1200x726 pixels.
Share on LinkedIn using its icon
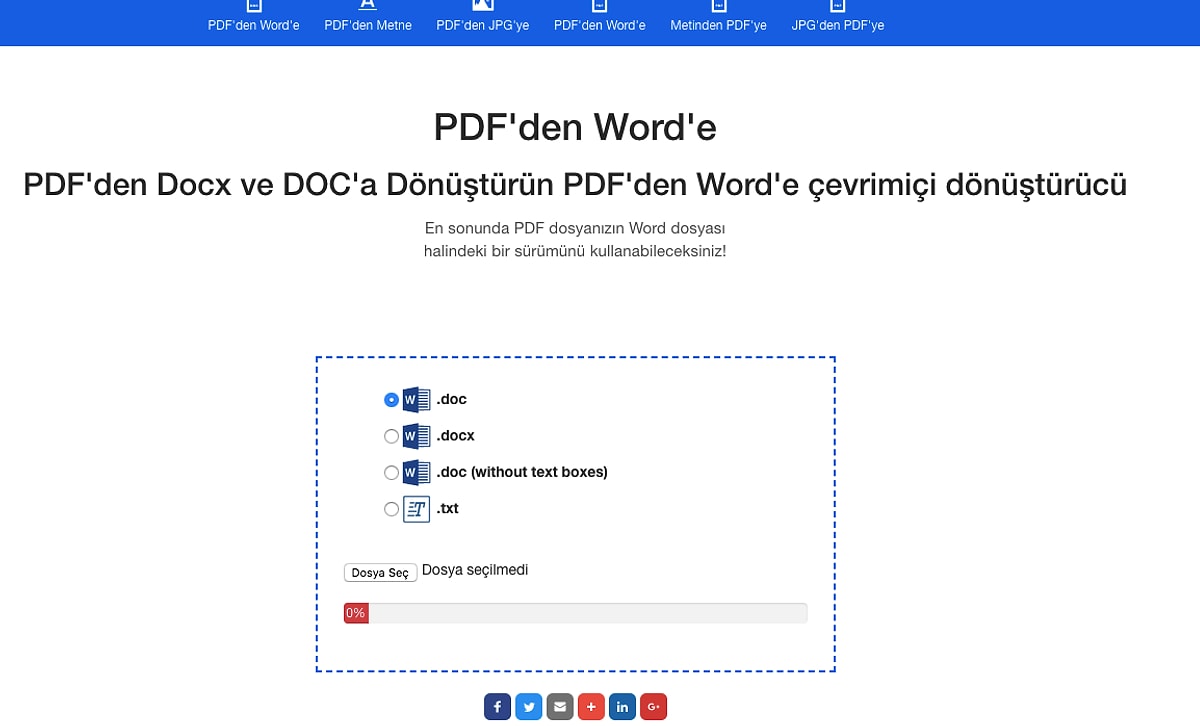(x=622, y=707)
